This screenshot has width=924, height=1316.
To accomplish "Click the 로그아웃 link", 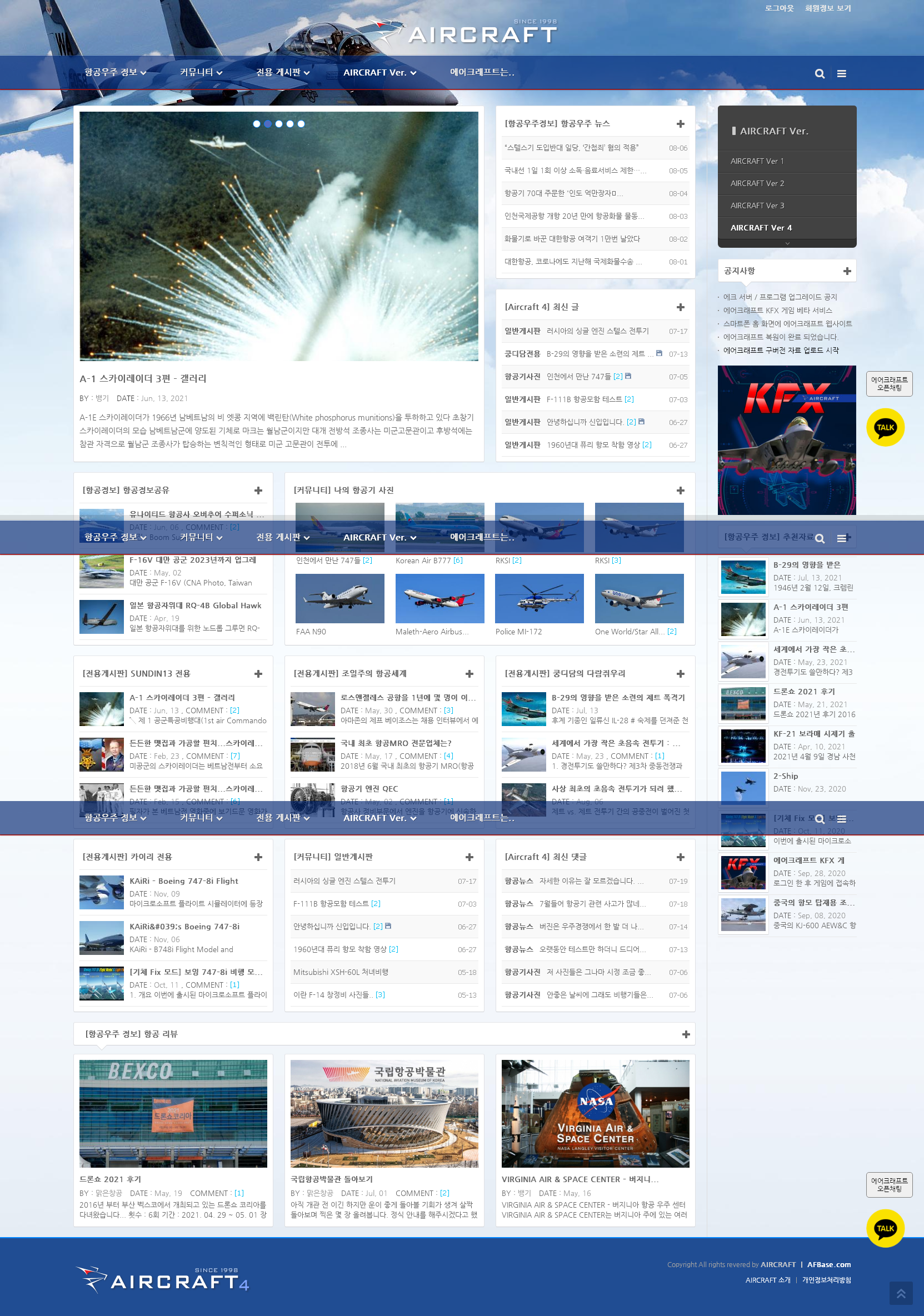I will [x=779, y=8].
